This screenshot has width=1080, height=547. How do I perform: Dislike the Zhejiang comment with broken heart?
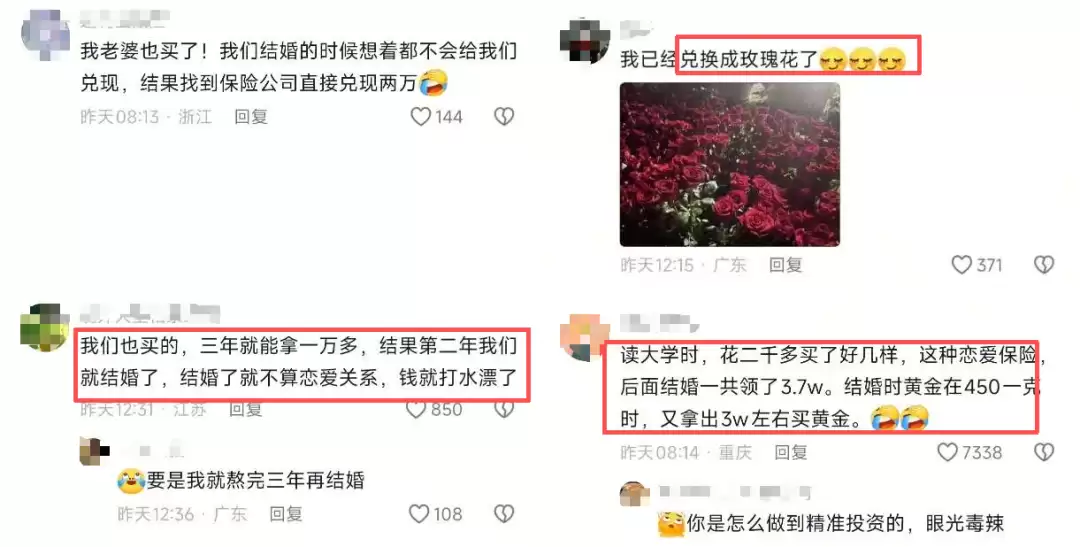[x=504, y=116]
